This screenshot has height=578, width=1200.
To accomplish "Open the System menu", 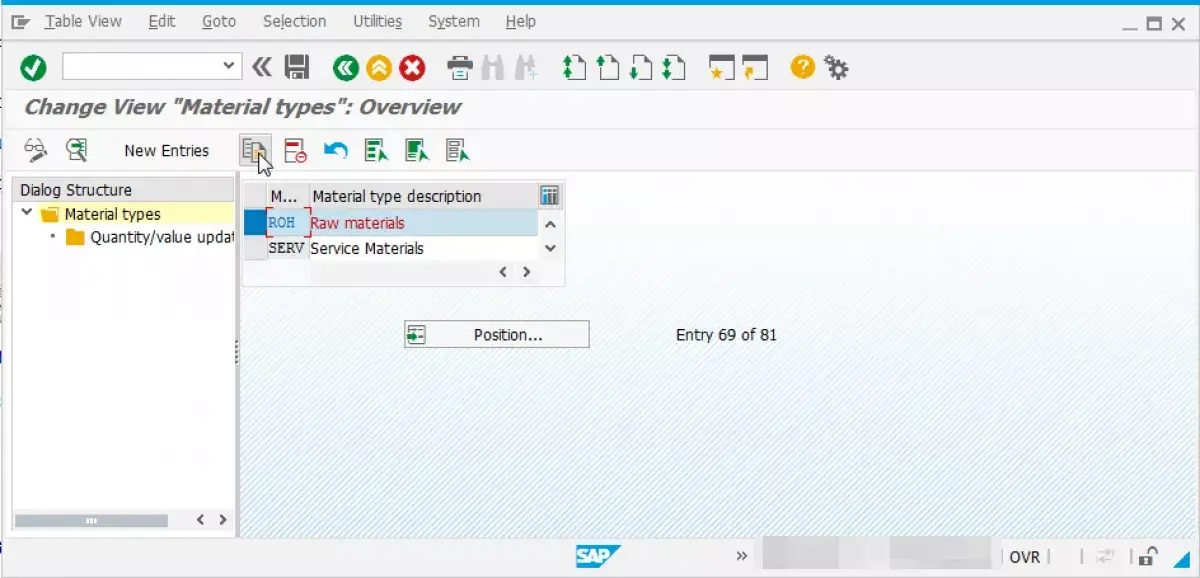I will [454, 21].
